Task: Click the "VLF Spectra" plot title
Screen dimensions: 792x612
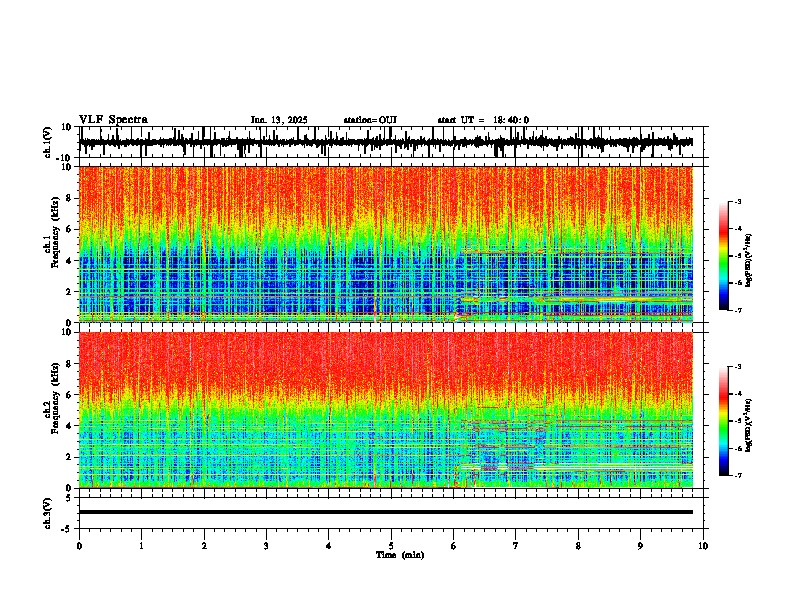Action: tap(113, 120)
